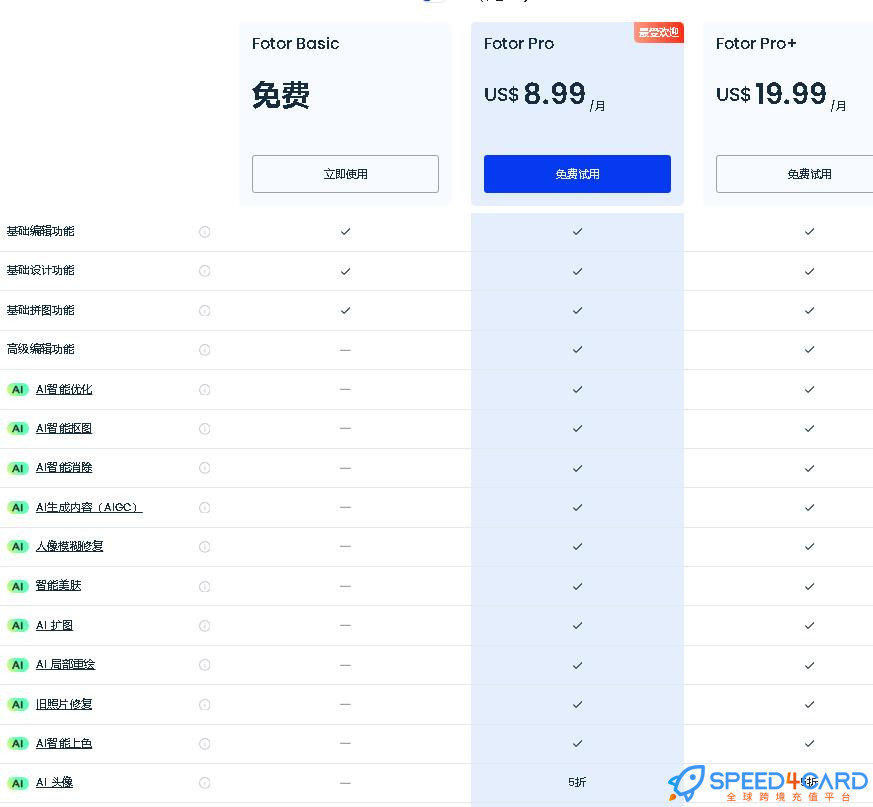The width and height of the screenshot is (873, 807).
Task: Click the AI badge beside AI 扩图
Action: point(18,625)
